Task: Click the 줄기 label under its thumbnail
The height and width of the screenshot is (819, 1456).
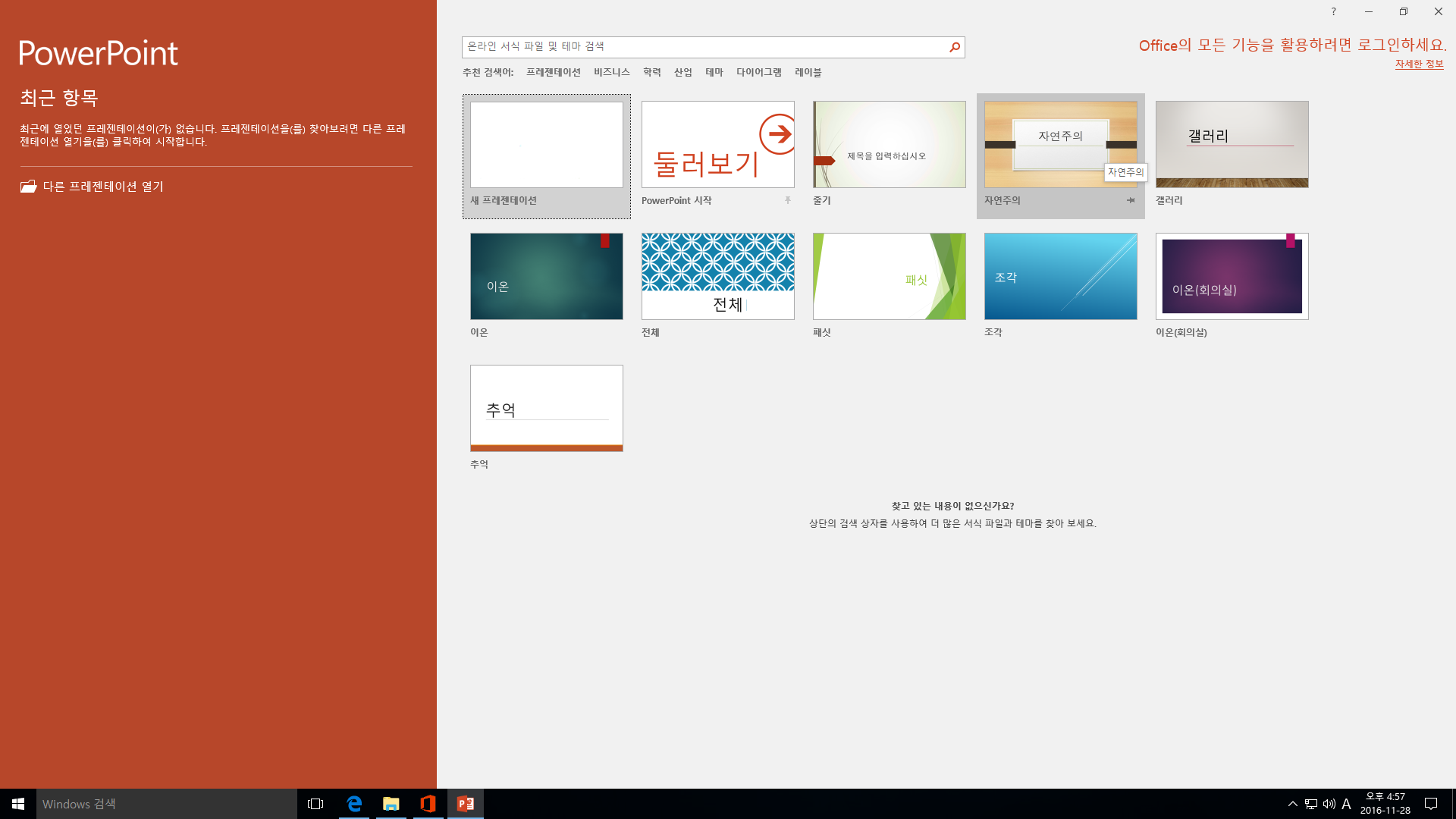Action: pos(822,201)
